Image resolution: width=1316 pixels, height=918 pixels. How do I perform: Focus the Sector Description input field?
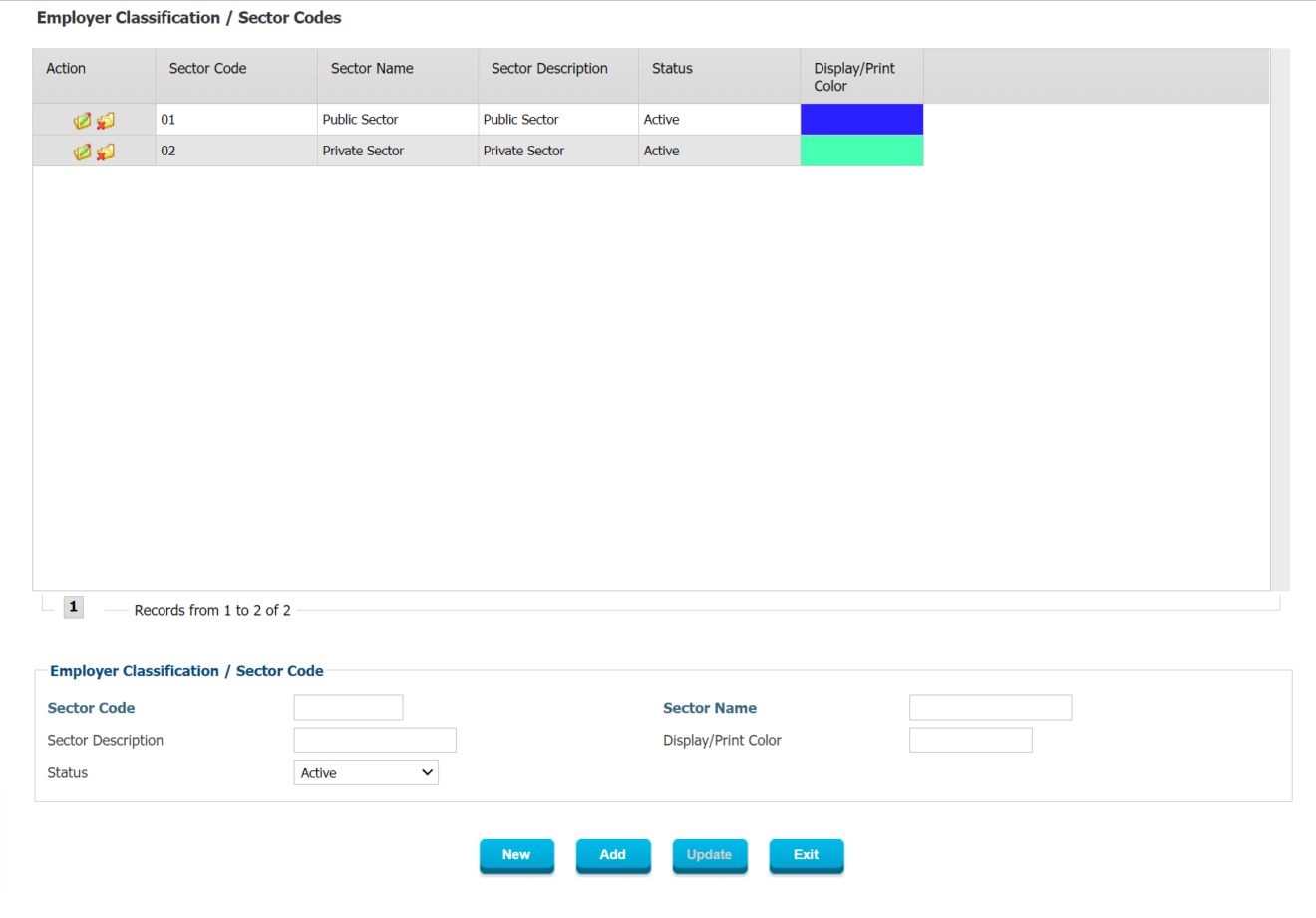point(375,740)
